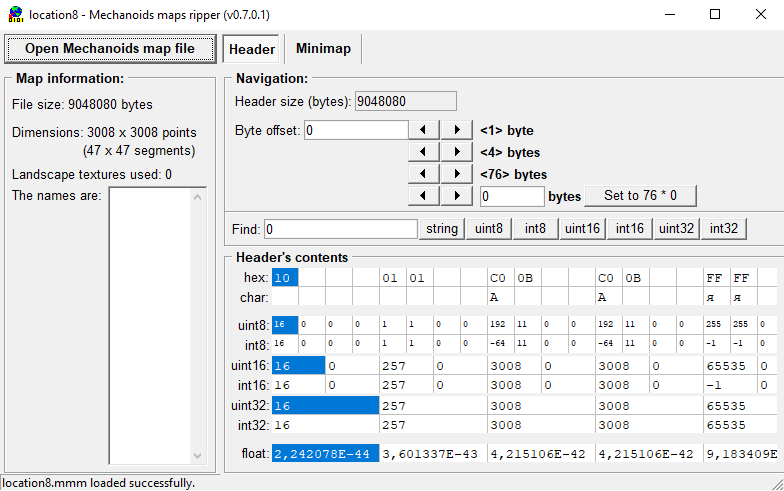Click left arrow for custom bytes step

tap(425, 196)
